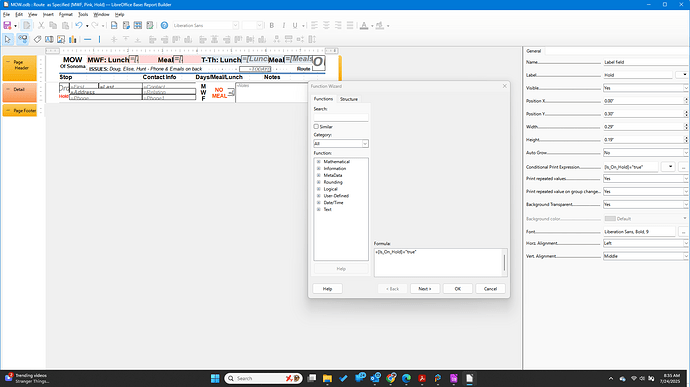Expand the Mathematical function category
The height and width of the screenshot is (387, 690).
pos(319,162)
